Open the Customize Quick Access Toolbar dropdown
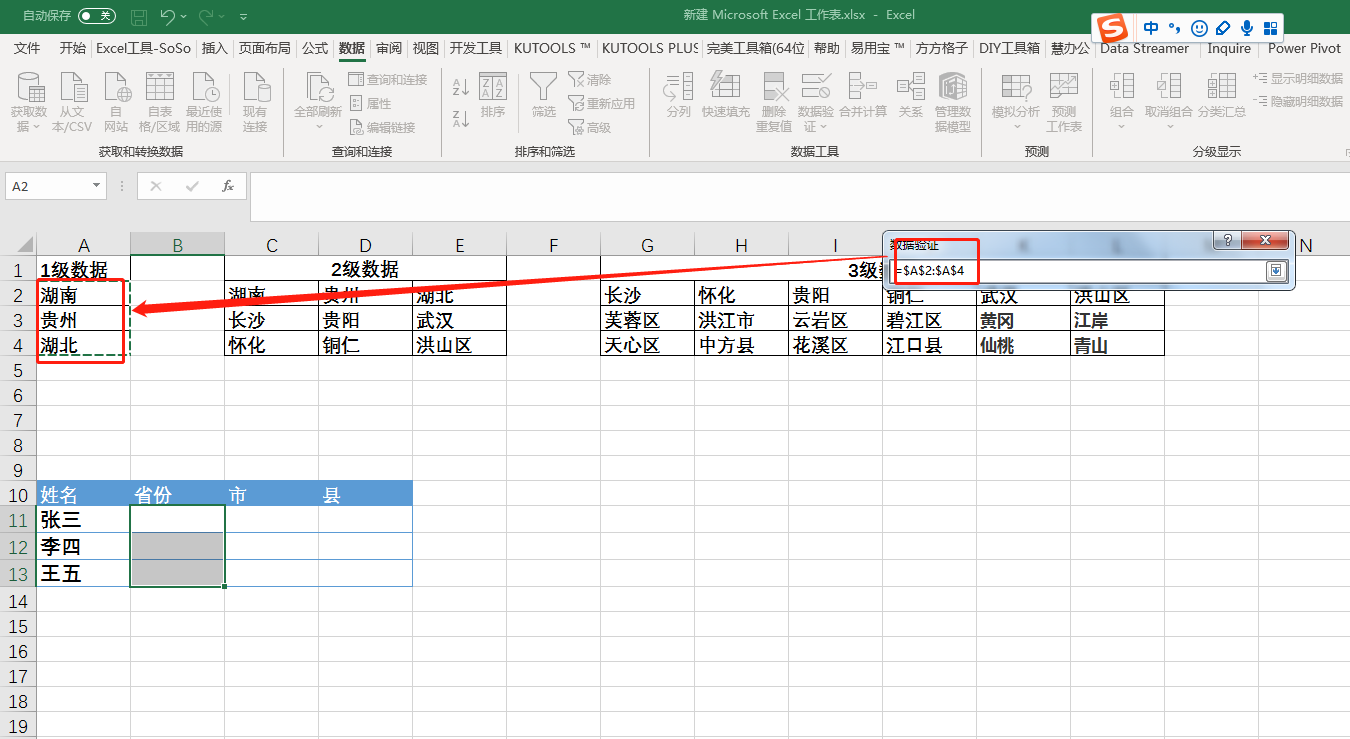Screen dimensions: 1350x739 [x=243, y=17]
